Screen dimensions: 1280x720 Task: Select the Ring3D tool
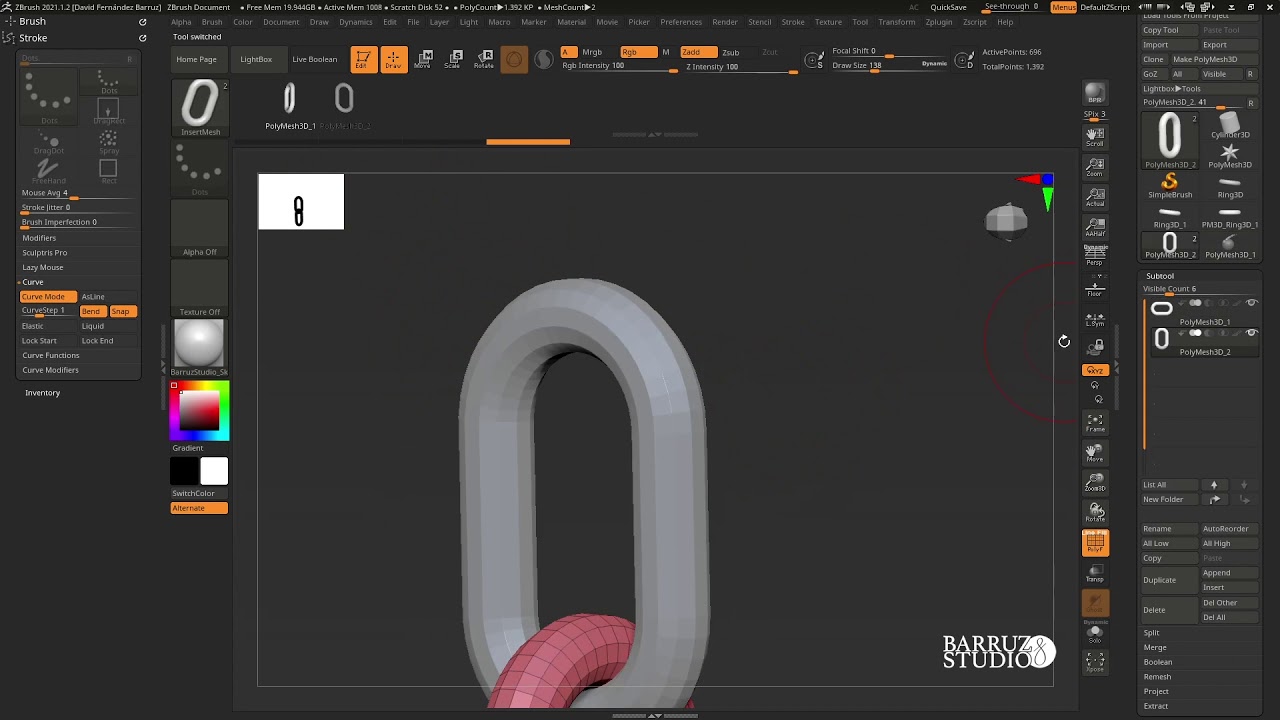point(1230,185)
